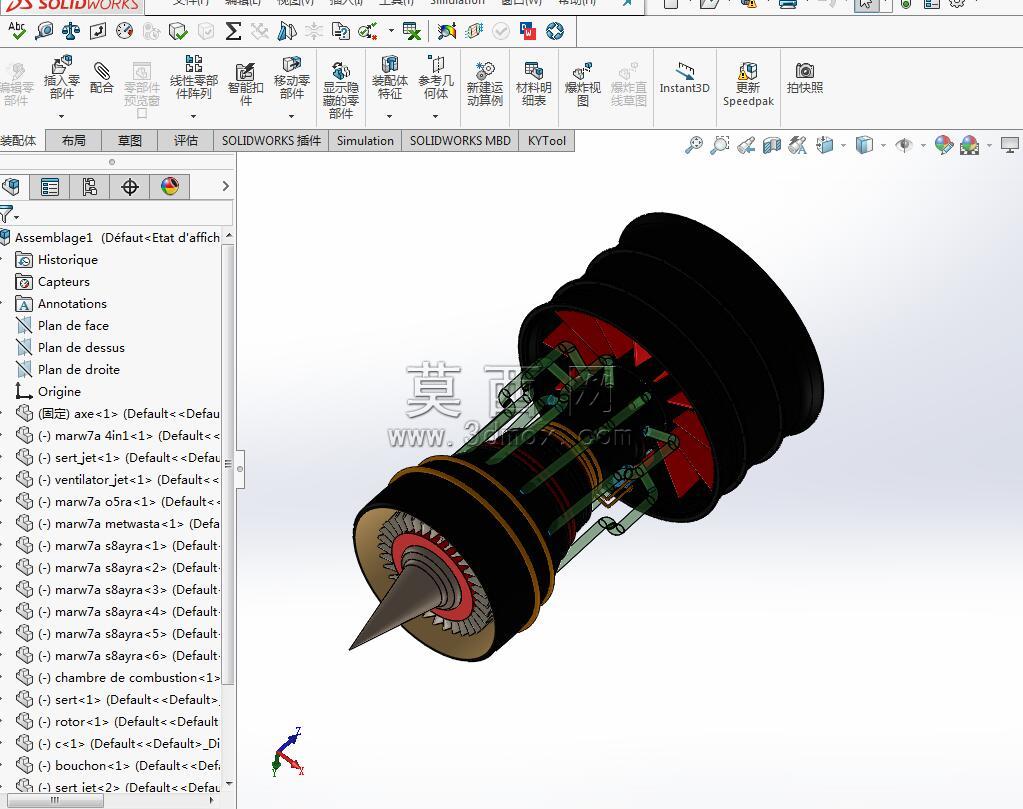The width and height of the screenshot is (1023, 809).
Task: Open View Orientation cube icon
Action: tap(825, 145)
